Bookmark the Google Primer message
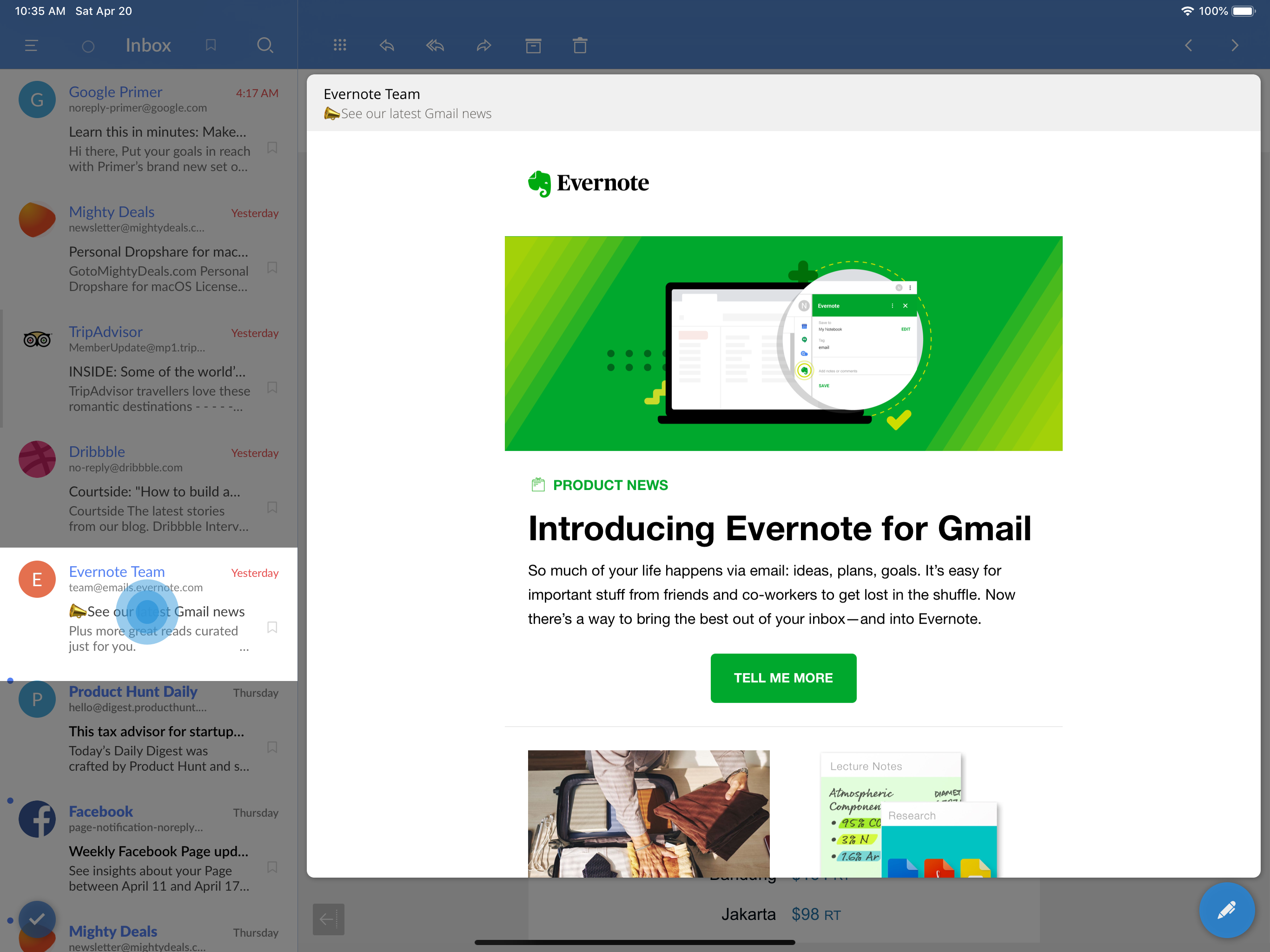 (272, 147)
